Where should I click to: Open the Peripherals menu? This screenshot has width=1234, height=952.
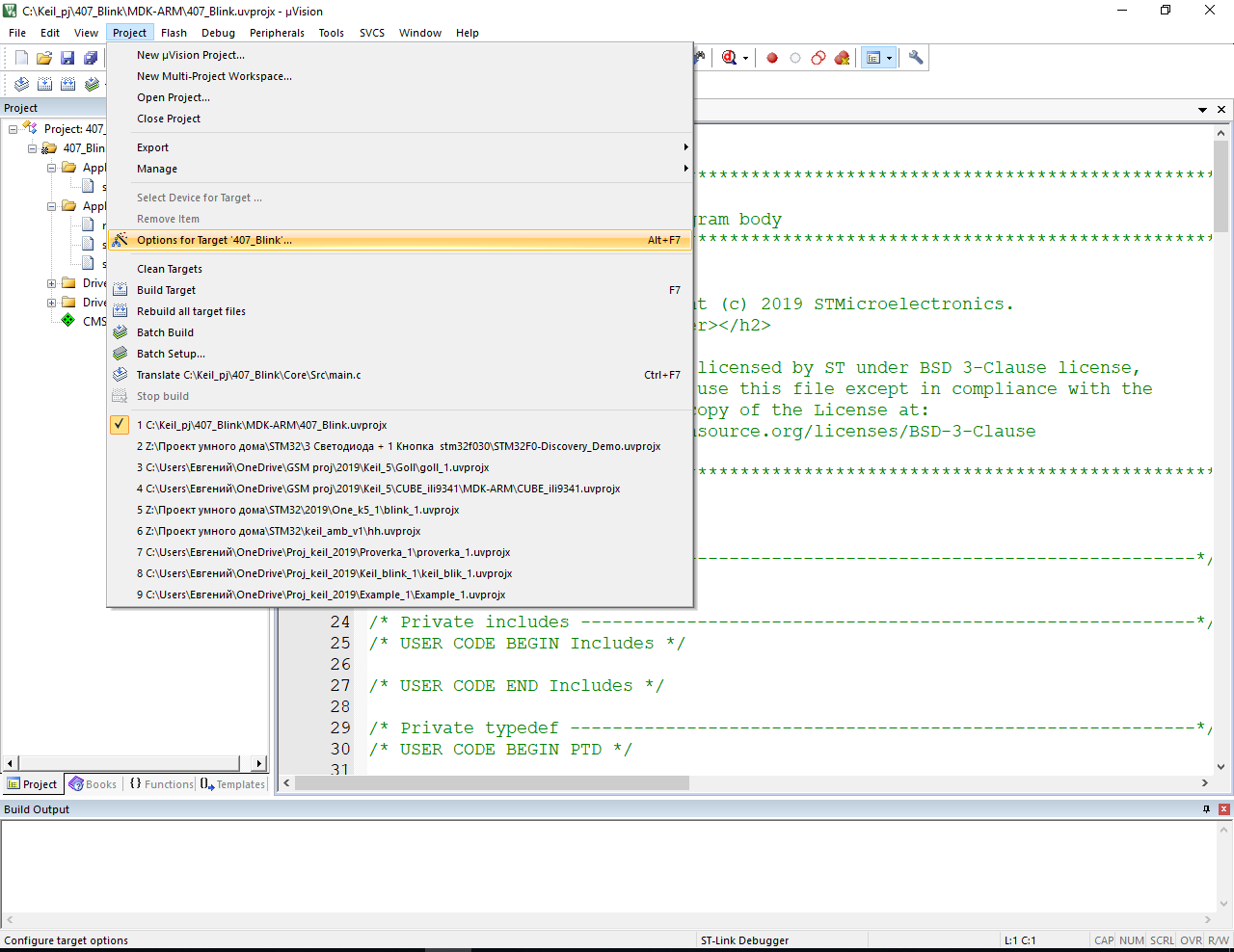click(277, 33)
